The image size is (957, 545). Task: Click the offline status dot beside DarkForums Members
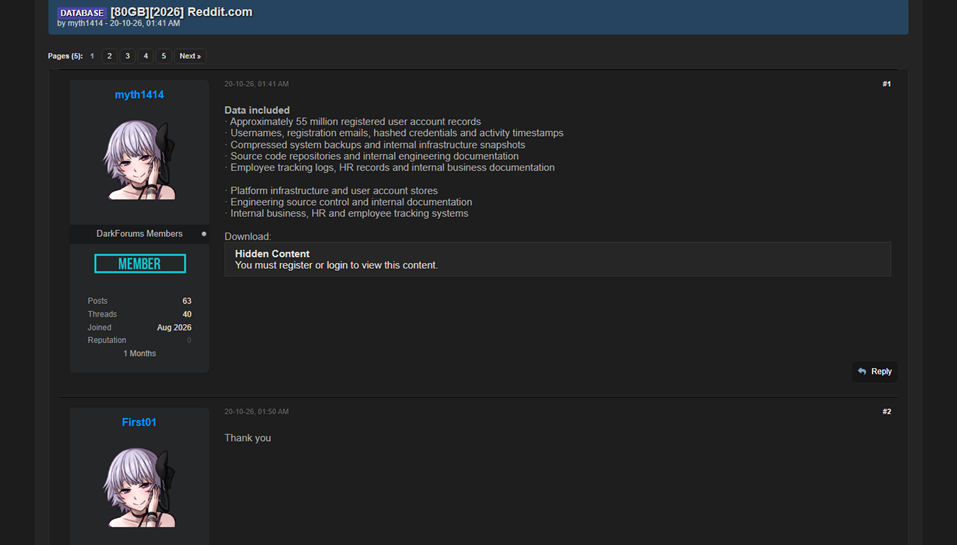pyautogui.click(x=204, y=234)
